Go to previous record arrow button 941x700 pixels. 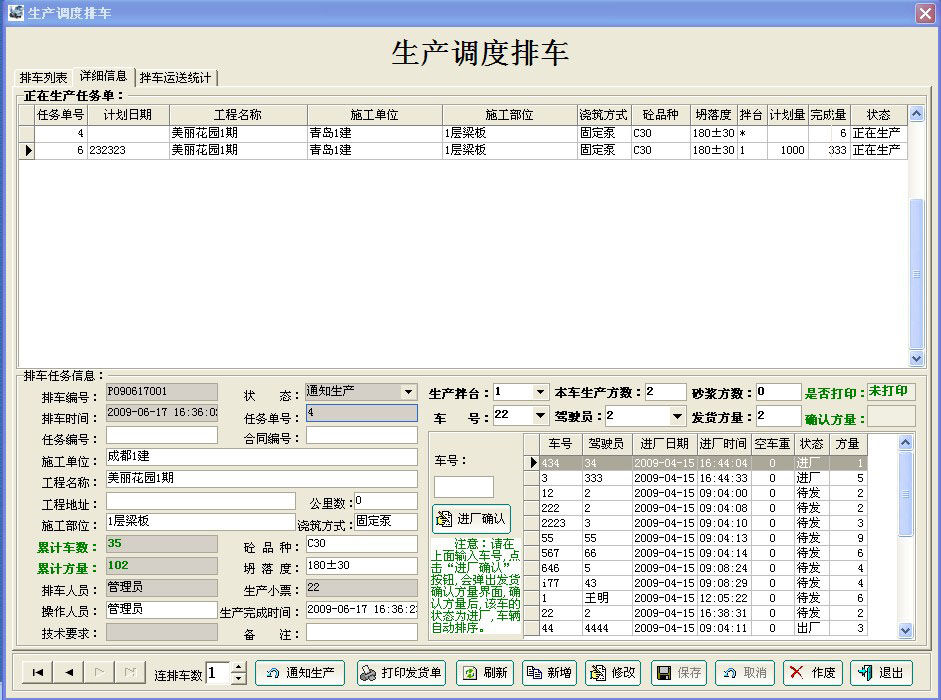tap(69, 672)
